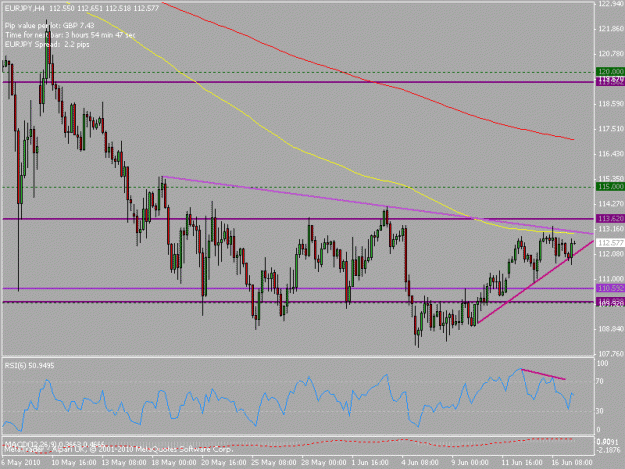The image size is (625, 469).
Task: Click the '10 May 16:00' time axis label
Action: pyautogui.click(x=74, y=463)
